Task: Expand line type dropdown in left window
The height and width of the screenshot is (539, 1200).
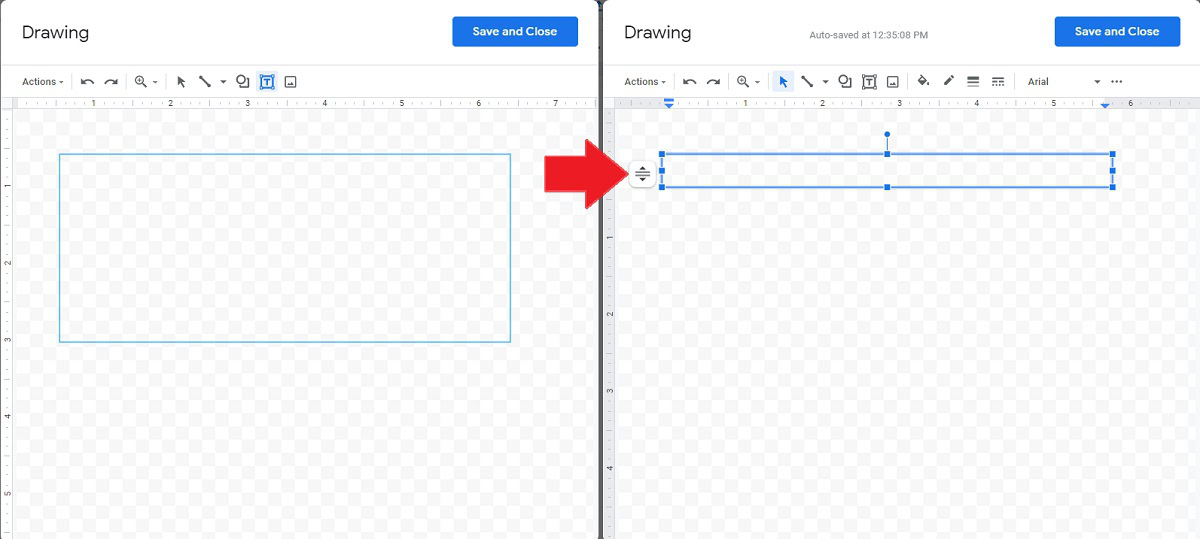Action: click(223, 82)
